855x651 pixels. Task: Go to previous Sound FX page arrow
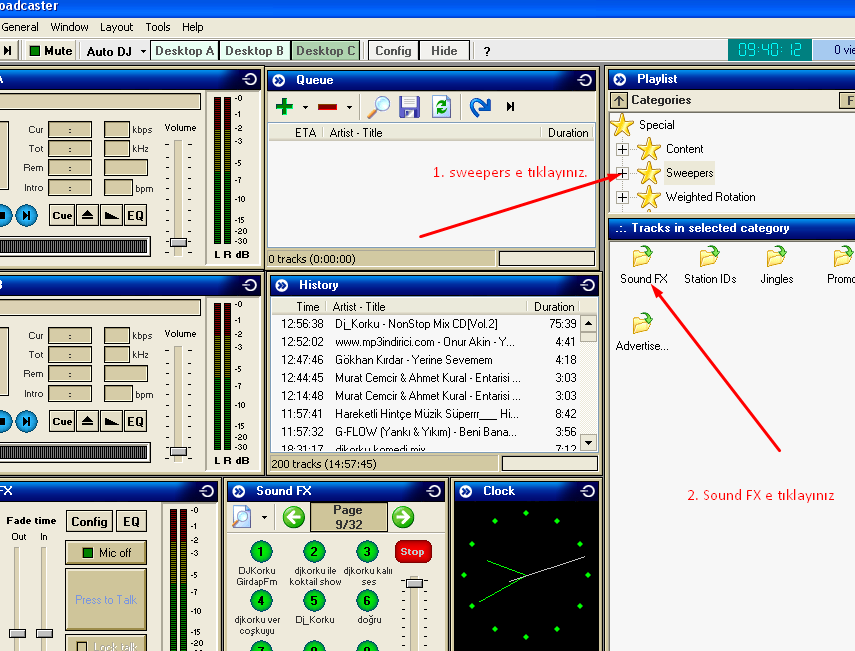[293, 517]
